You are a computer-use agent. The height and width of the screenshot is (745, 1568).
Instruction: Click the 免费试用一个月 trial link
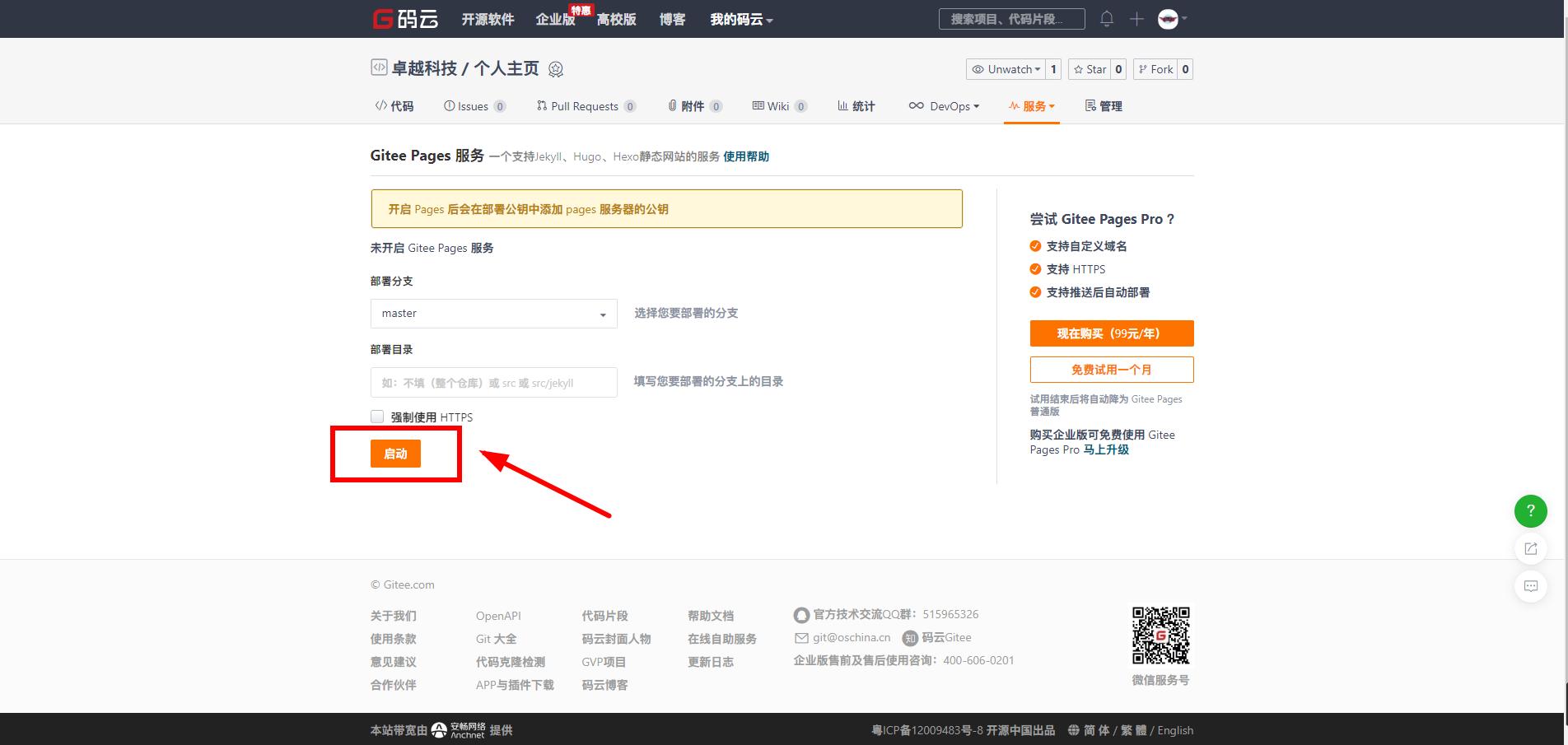coord(1110,369)
